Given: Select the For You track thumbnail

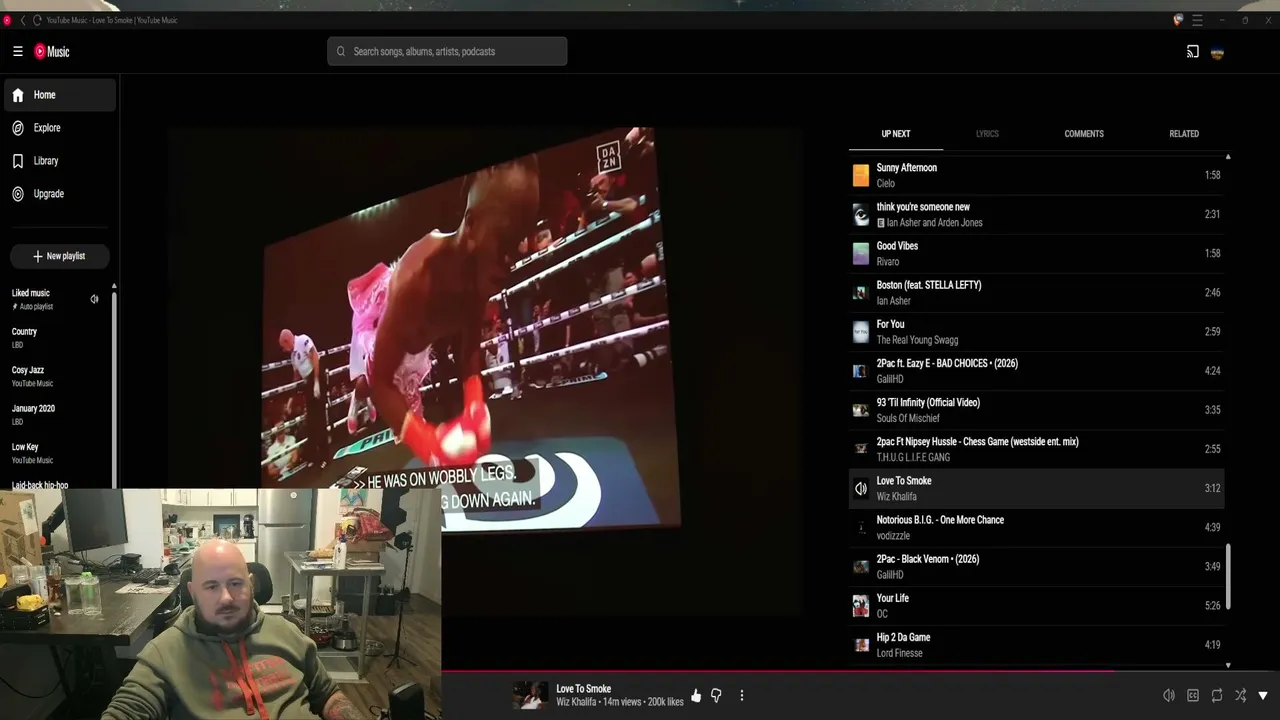Looking at the screenshot, I should pyautogui.click(x=860, y=331).
